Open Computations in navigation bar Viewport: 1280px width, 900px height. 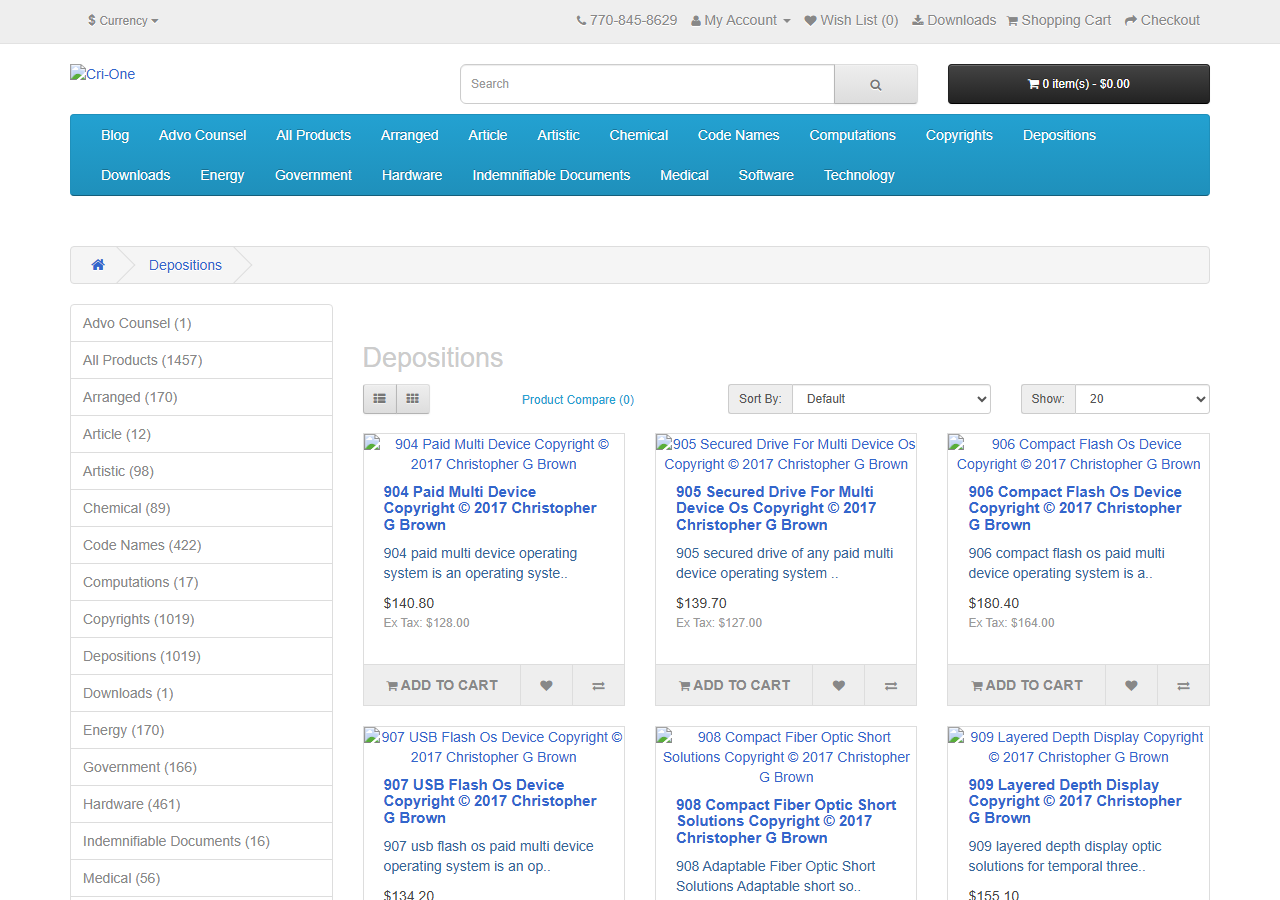tap(853, 135)
